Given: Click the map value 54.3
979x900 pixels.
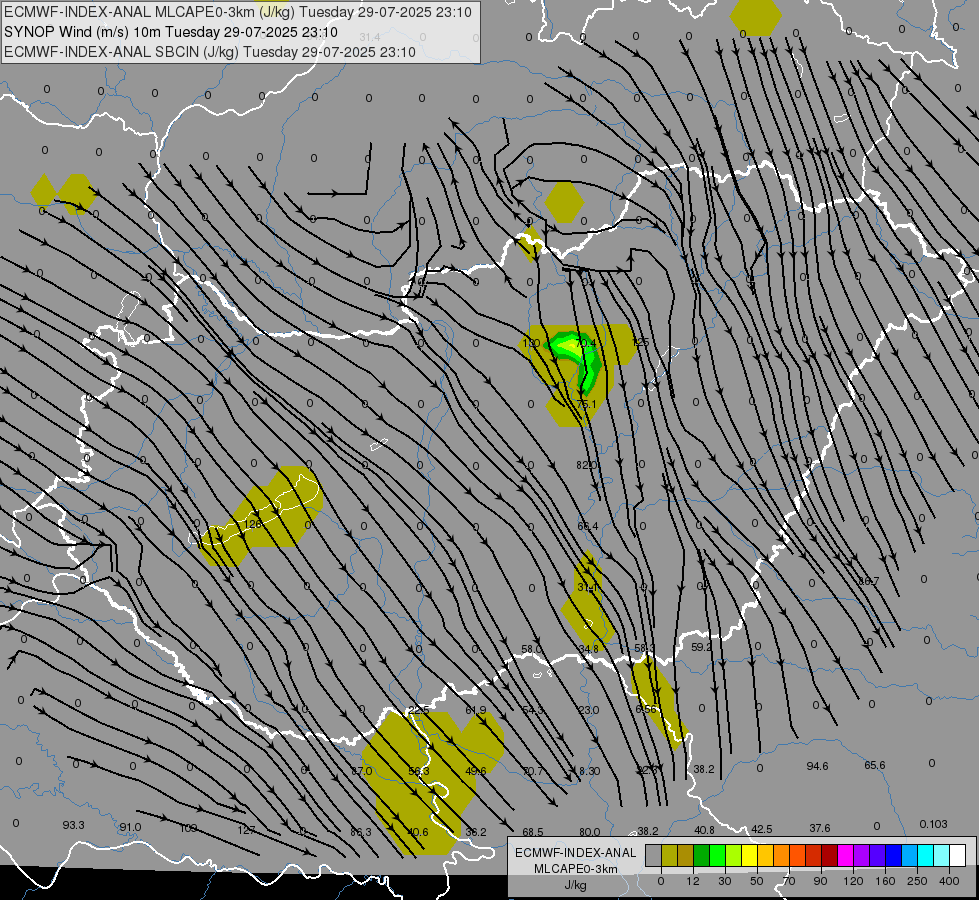Looking at the screenshot, I should (532, 710).
